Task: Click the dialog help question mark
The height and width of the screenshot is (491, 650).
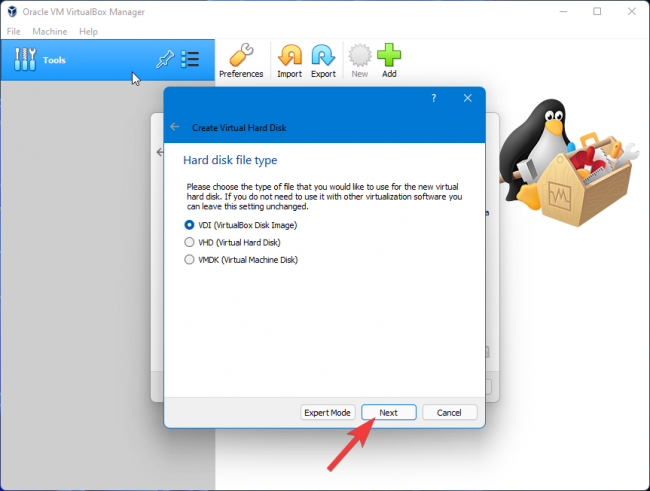Action: click(x=434, y=98)
